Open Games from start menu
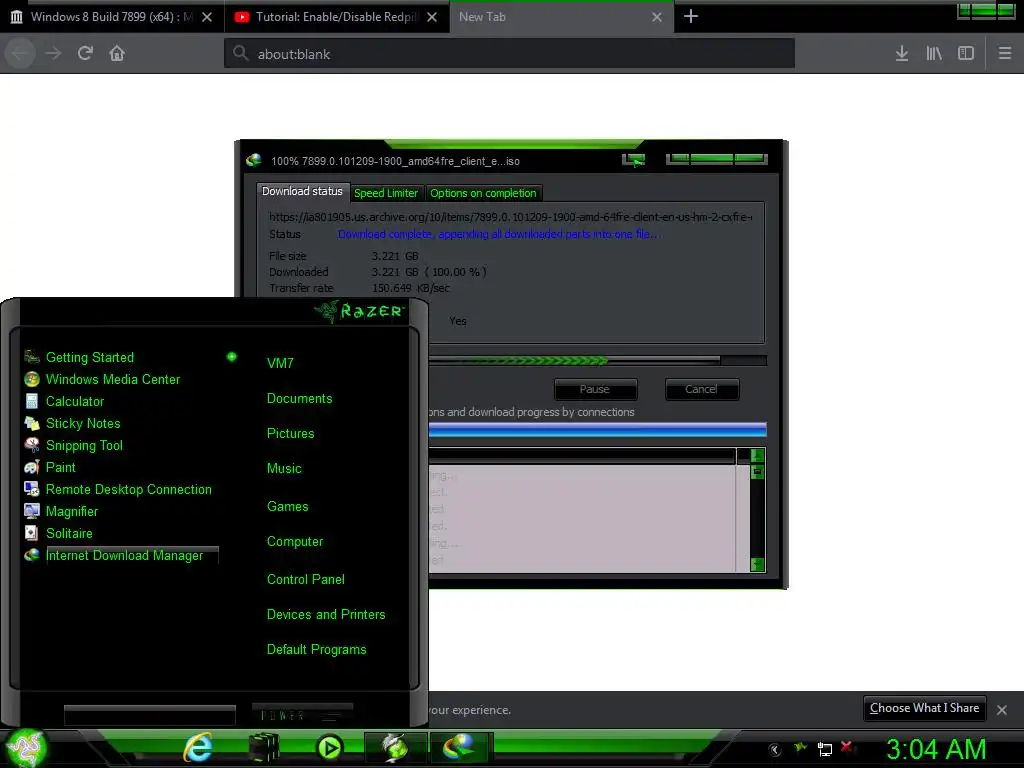The image size is (1024, 768). coord(287,506)
